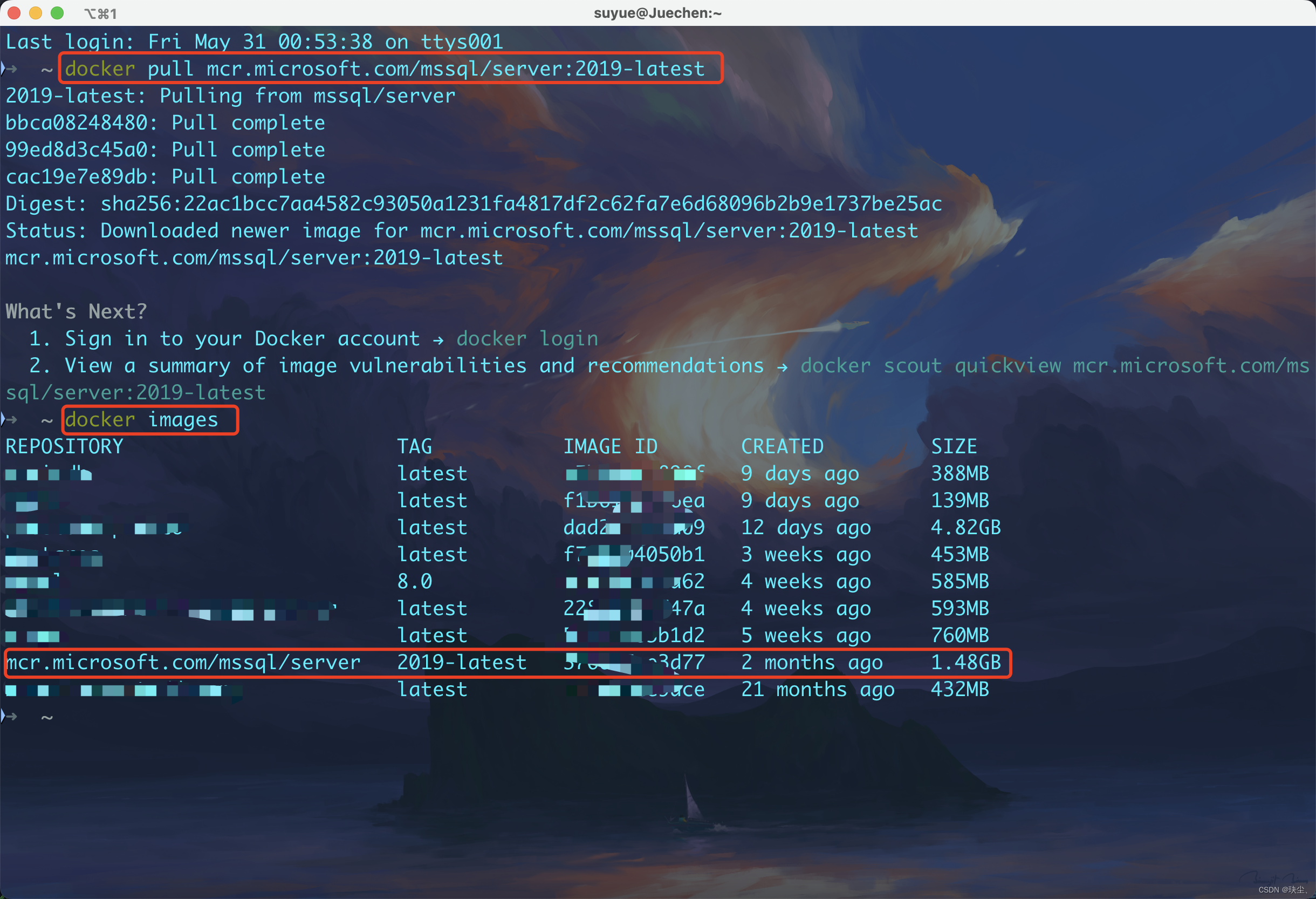Click the green fullscreen window button
Viewport: 1316px width, 899px height.
click(57, 12)
